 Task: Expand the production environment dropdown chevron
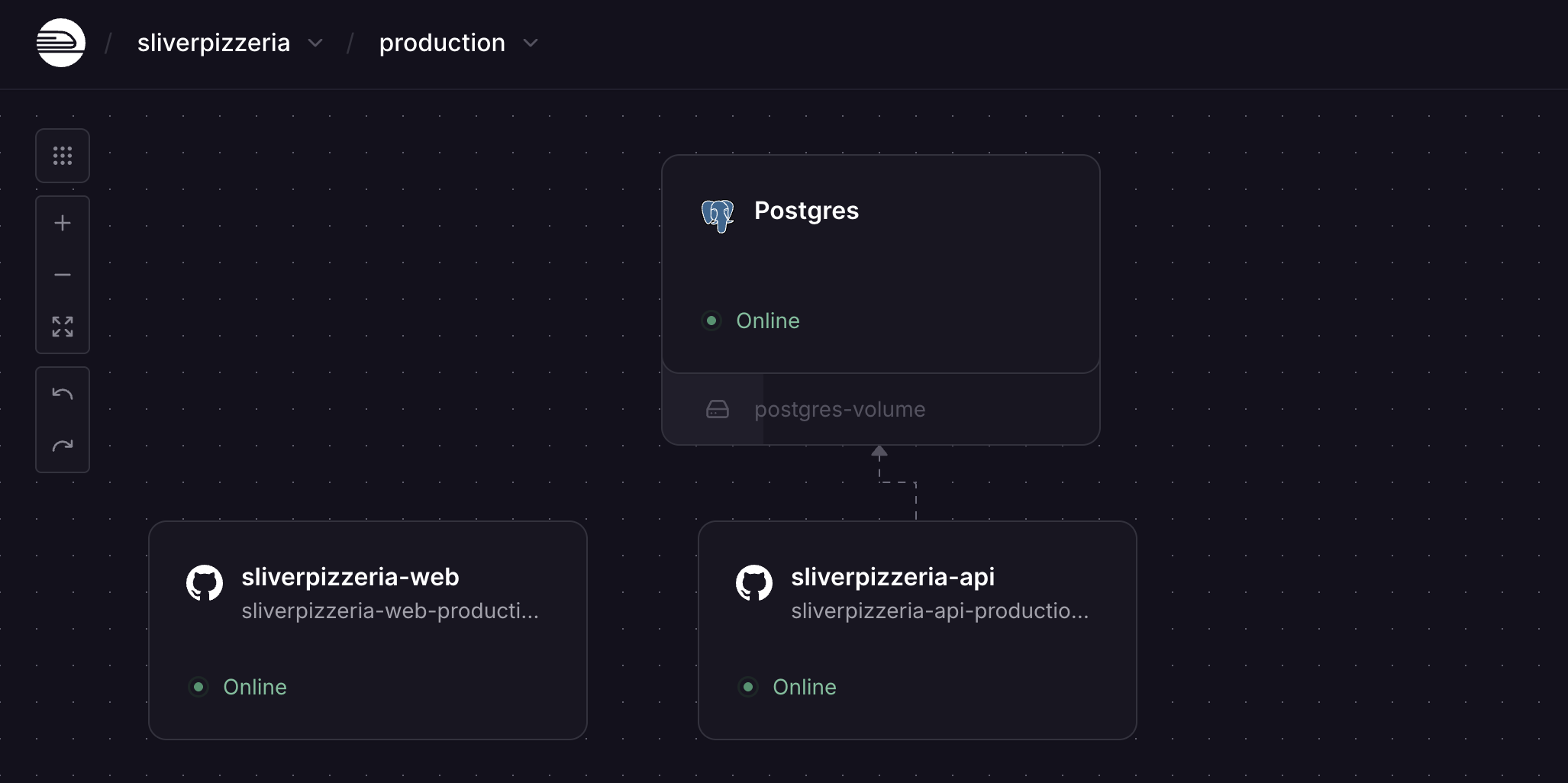click(531, 43)
